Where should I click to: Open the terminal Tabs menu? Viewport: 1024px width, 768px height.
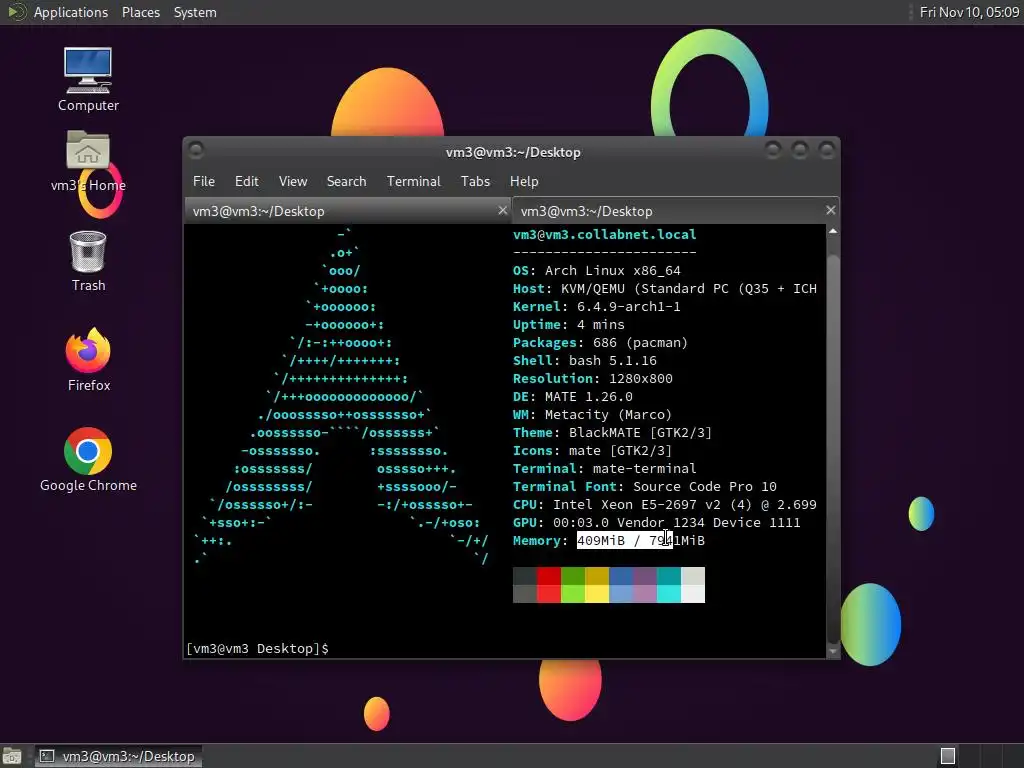point(475,182)
